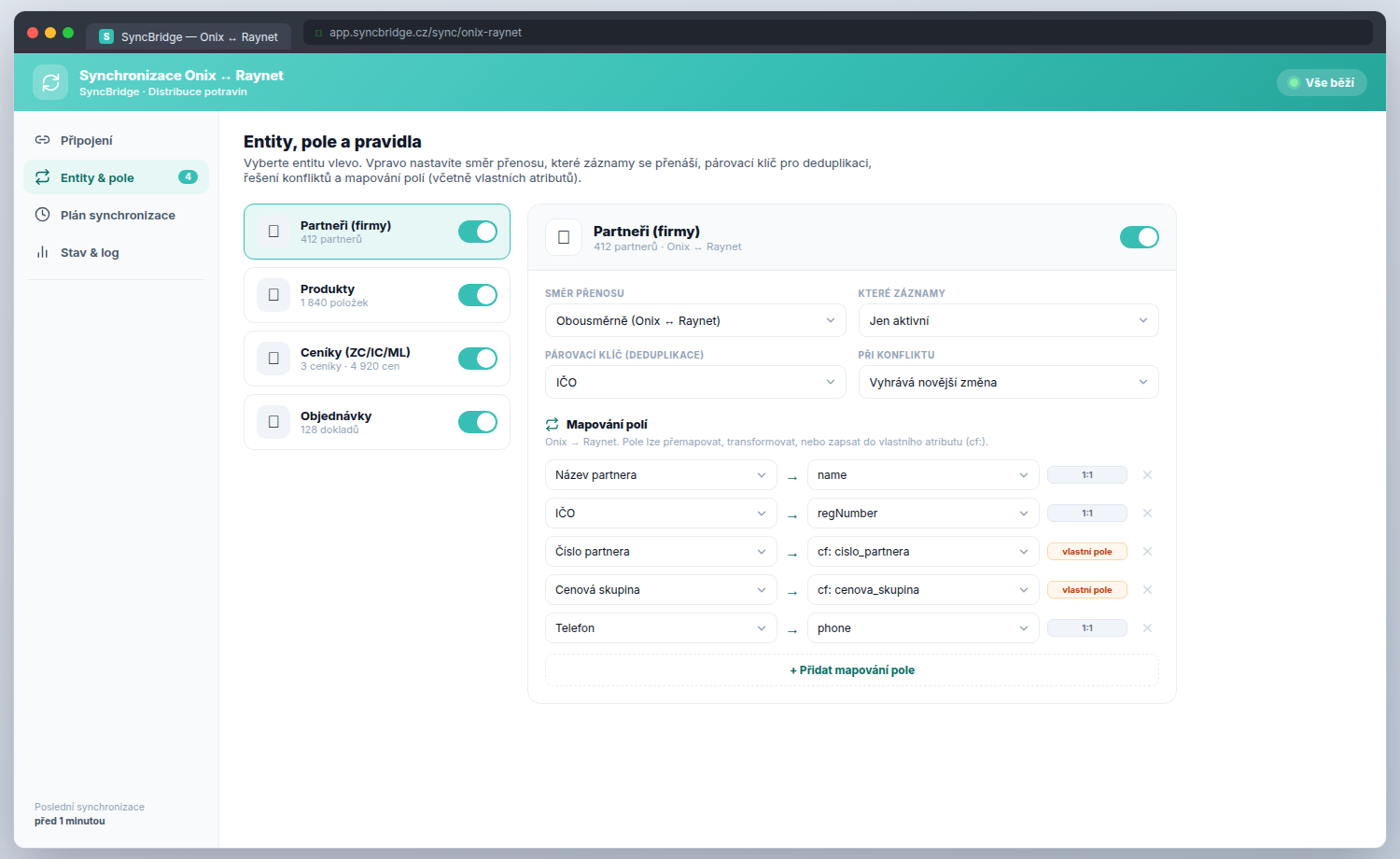Open the Které záznamy dropdown
The image size is (1400, 859).
[1009, 320]
